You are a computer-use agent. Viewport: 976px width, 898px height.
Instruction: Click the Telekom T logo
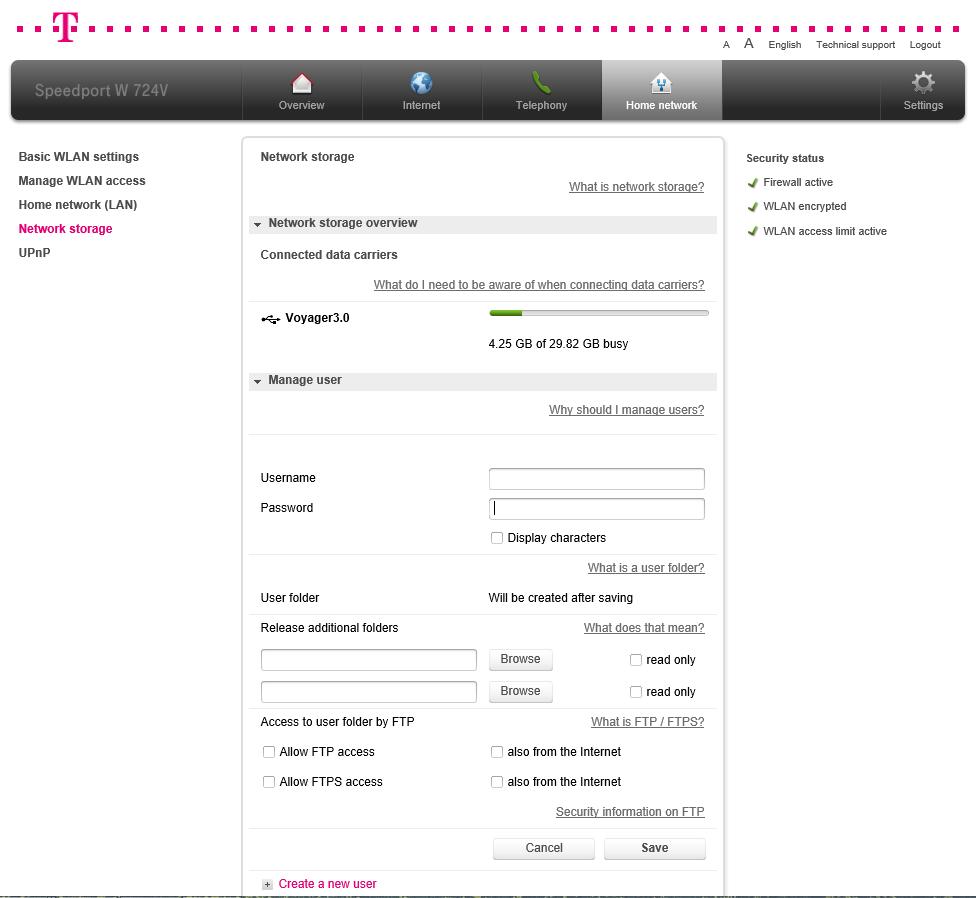click(65, 27)
